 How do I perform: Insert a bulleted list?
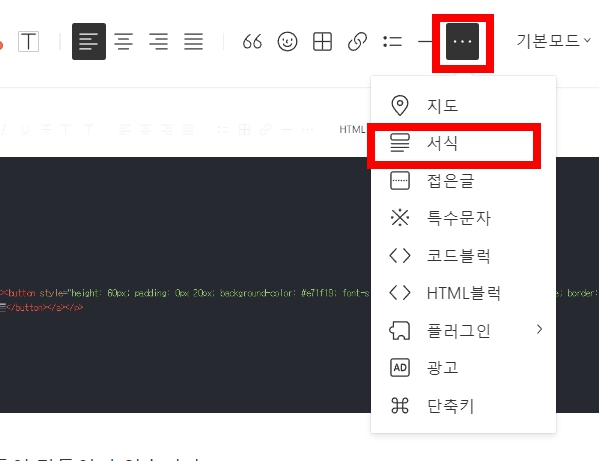coord(392,41)
